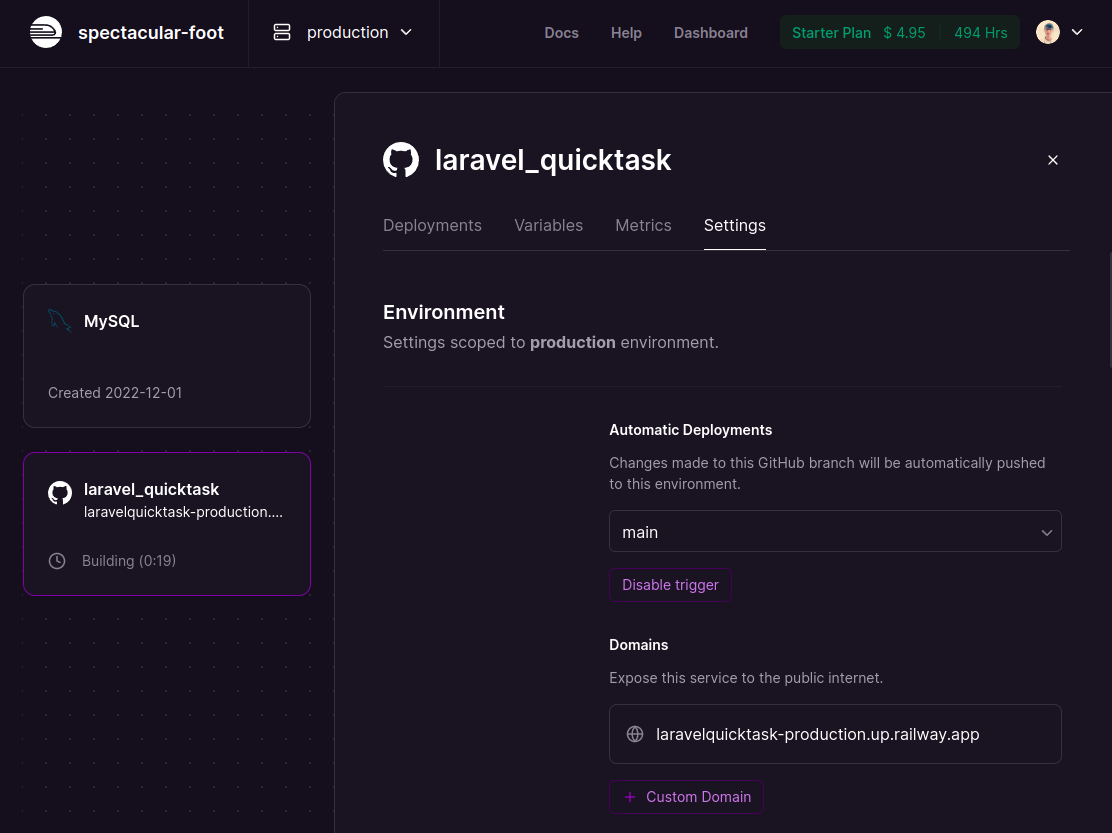Viewport: 1112px width, 833px height.
Task: Add a Custom Domain
Action: 686,797
